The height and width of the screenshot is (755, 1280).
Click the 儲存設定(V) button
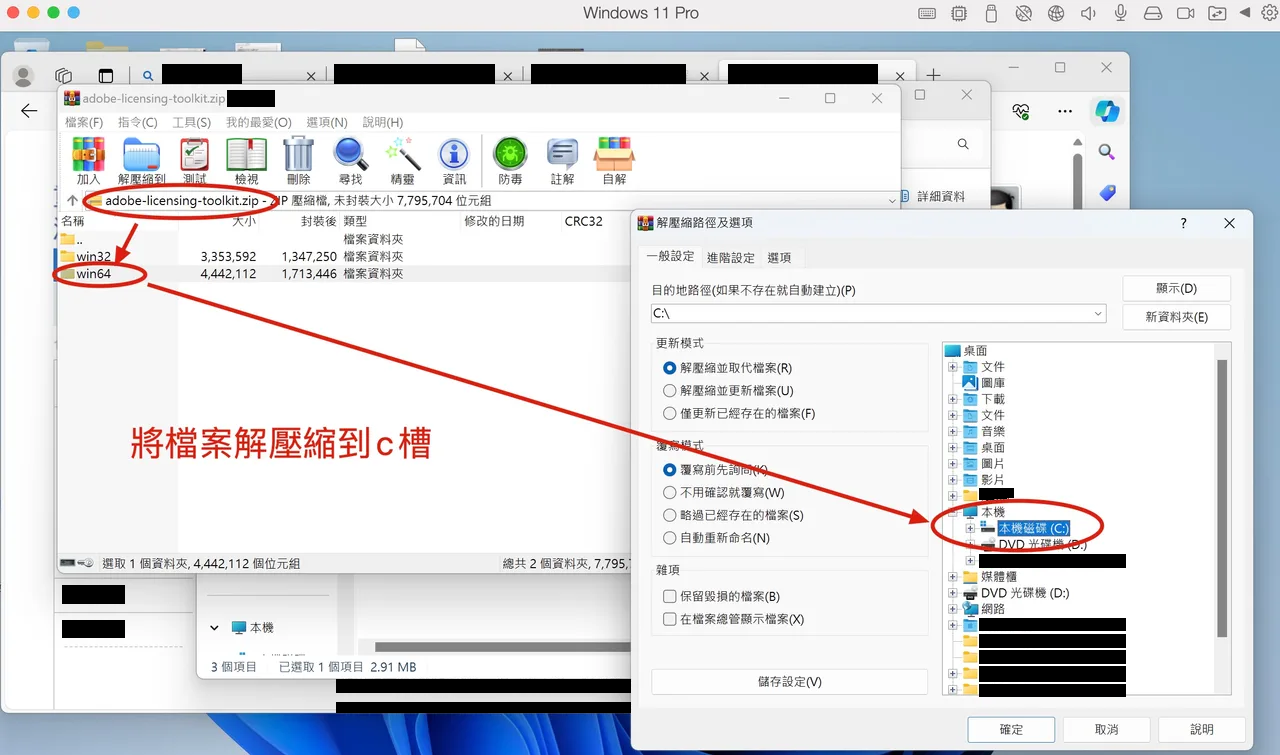pos(790,682)
